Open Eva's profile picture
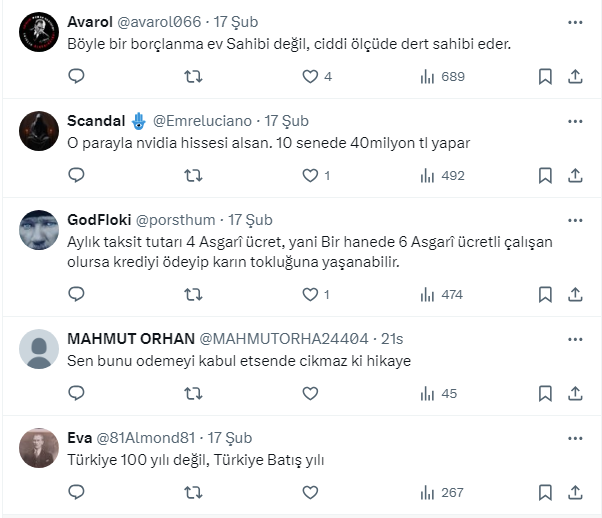602x518 pixels. tap(39, 449)
